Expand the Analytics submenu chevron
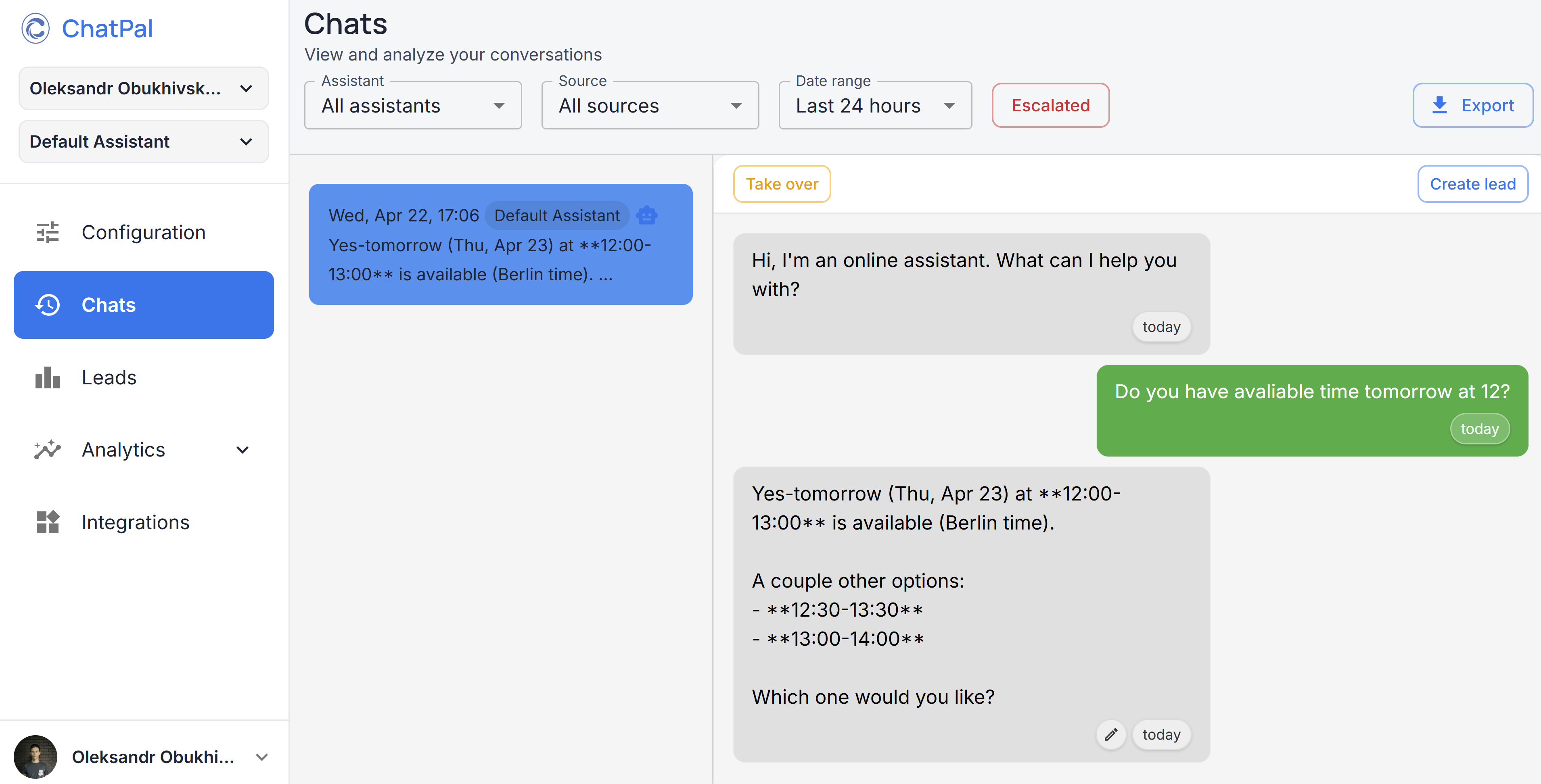 click(242, 449)
